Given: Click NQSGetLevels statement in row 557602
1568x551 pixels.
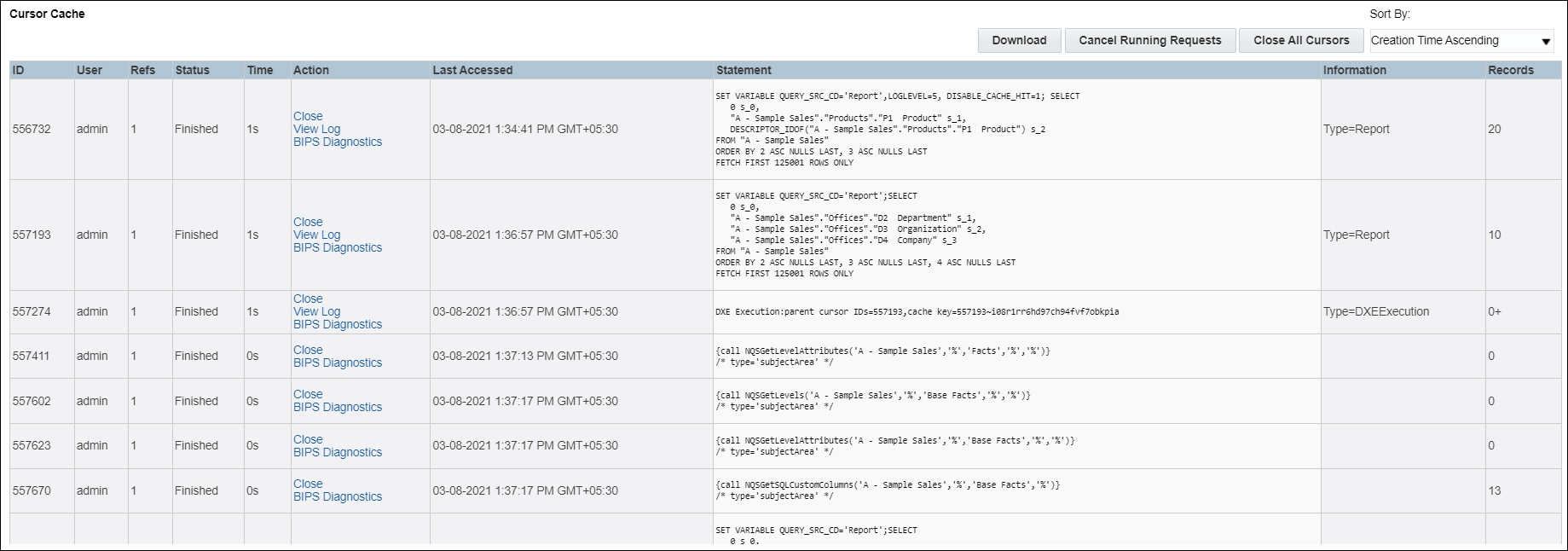Looking at the screenshot, I should pyautogui.click(x=873, y=401).
